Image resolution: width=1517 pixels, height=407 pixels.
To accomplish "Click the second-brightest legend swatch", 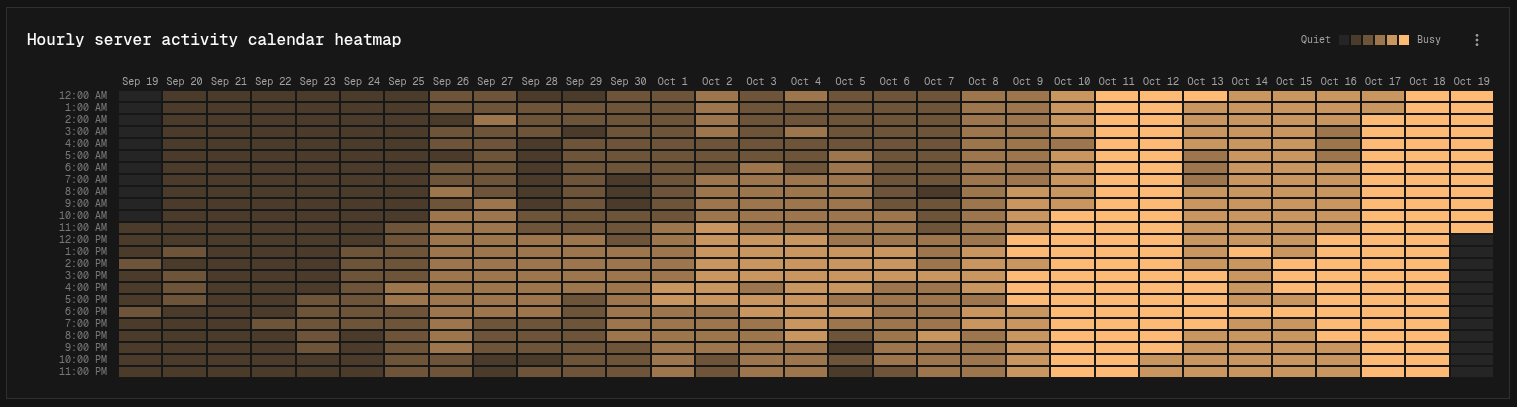I will (1392, 40).
